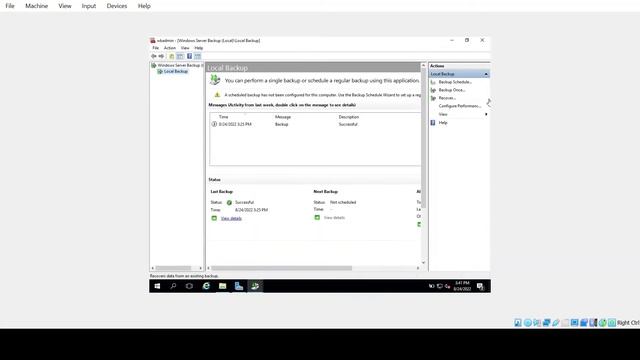
Task: Click the network icon in the system tray
Action: click(440, 286)
